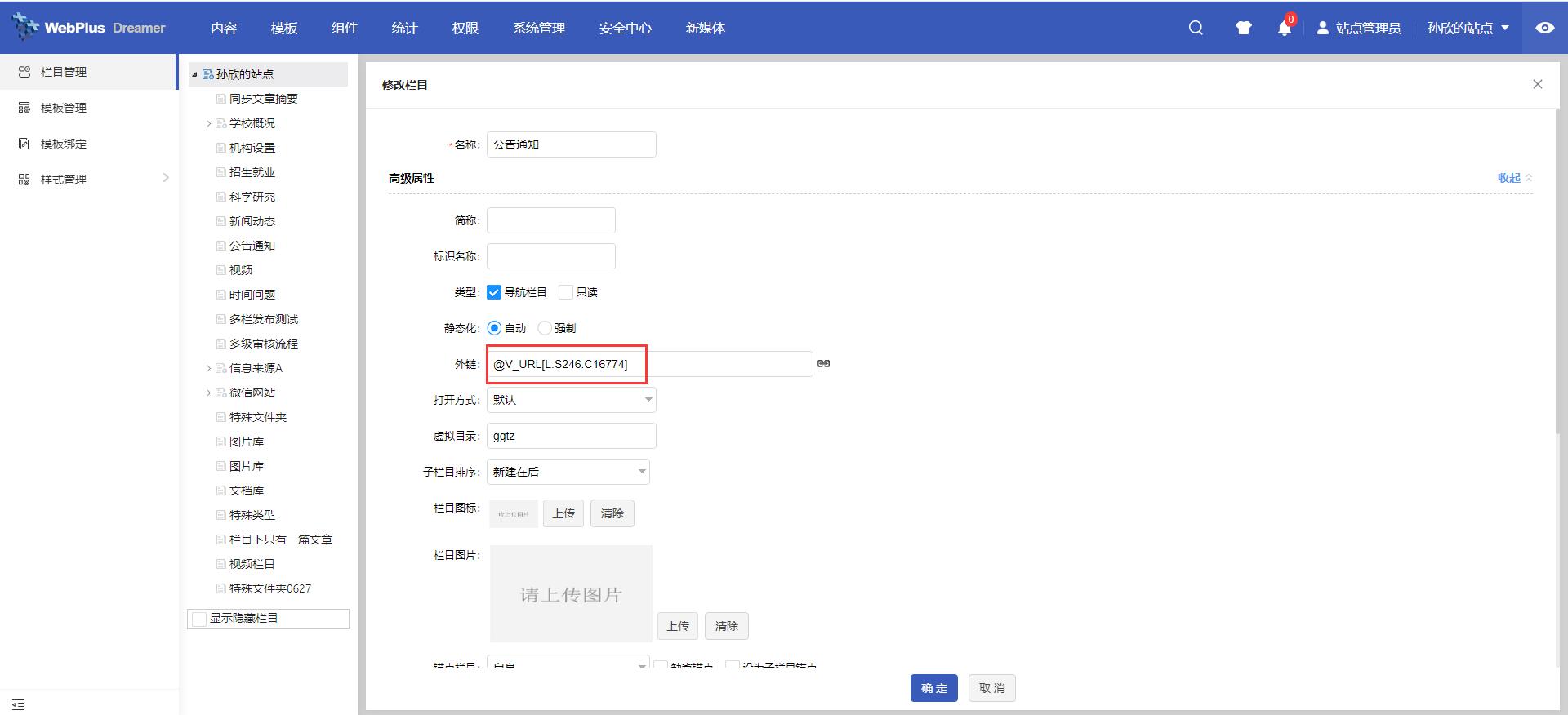Click the 模板绑定 sidebar icon
Image resolution: width=1568 pixels, height=715 pixels.
(x=24, y=144)
